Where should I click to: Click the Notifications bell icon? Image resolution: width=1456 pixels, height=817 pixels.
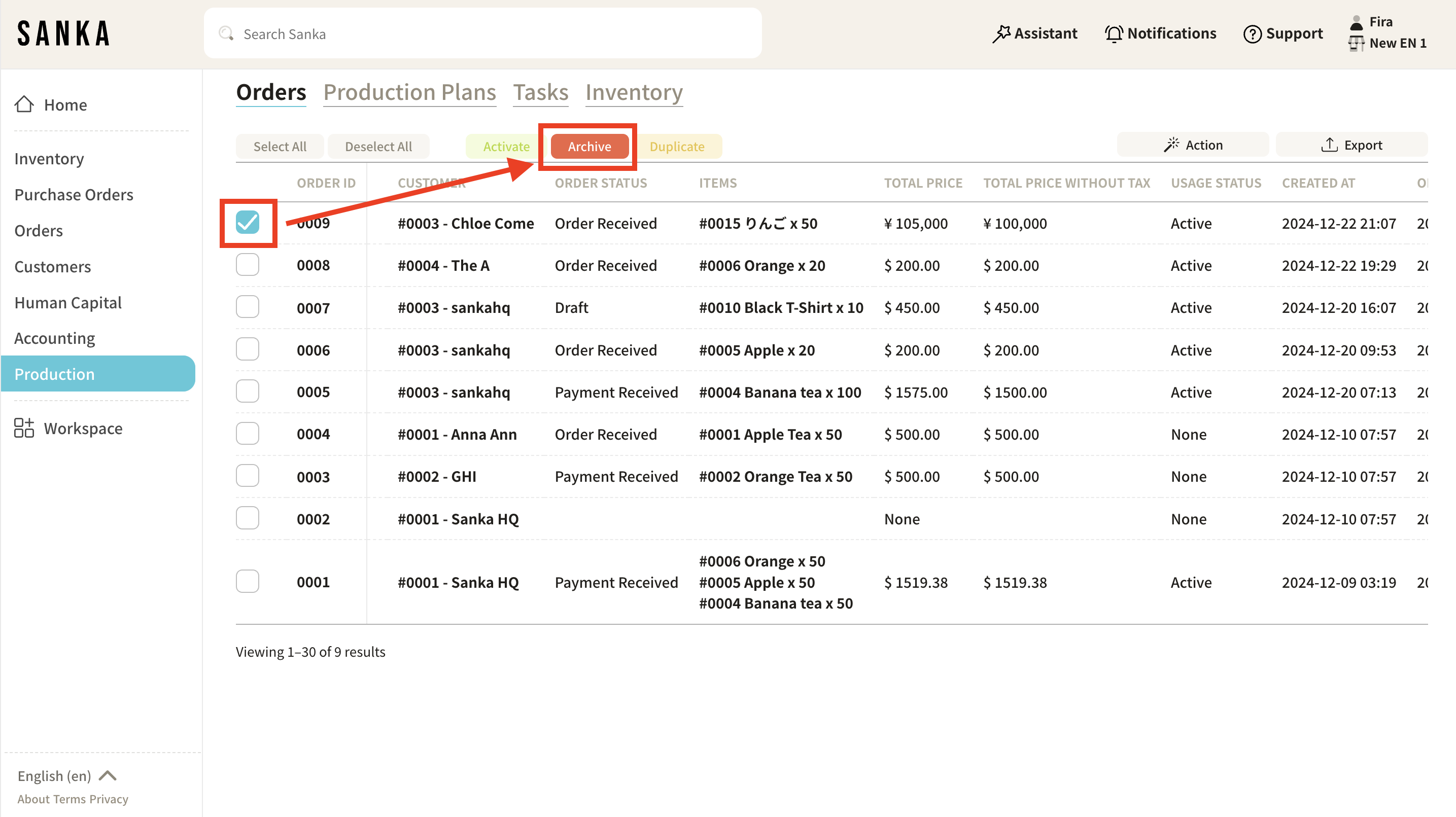click(1114, 34)
